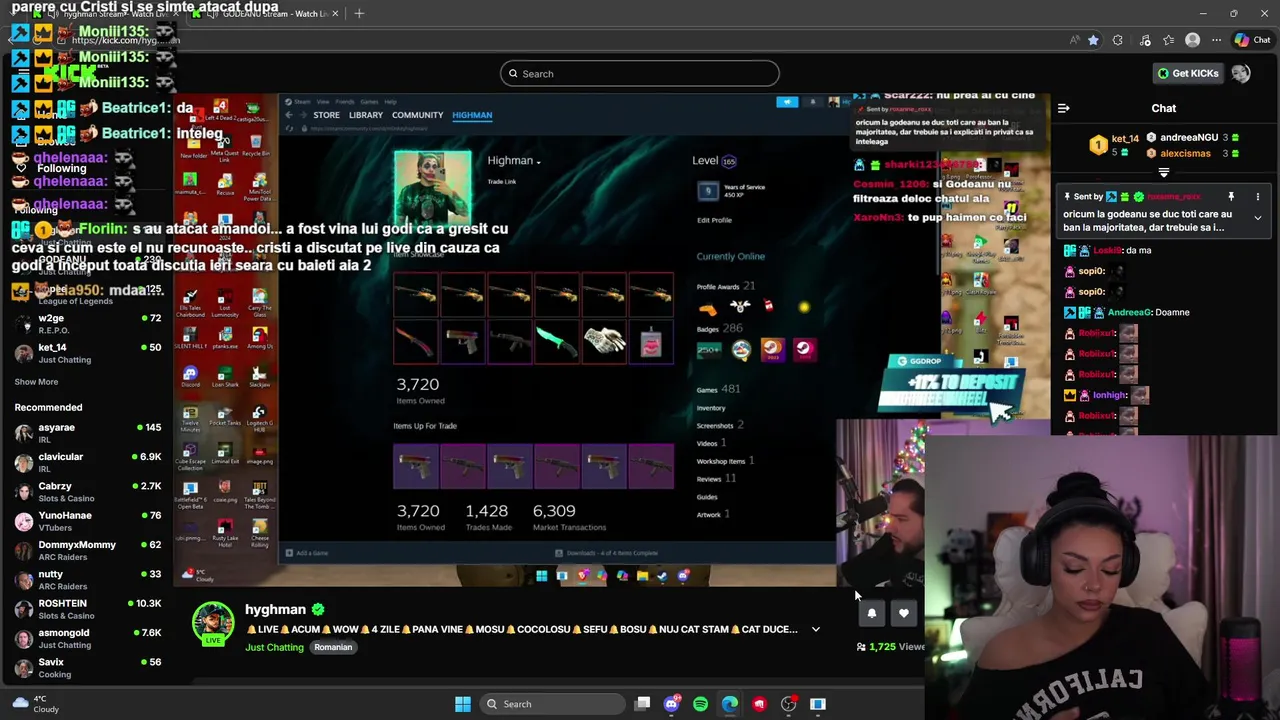1280x720 pixels.
Task: Click the heart follow button under stream
Action: pyautogui.click(x=903, y=614)
